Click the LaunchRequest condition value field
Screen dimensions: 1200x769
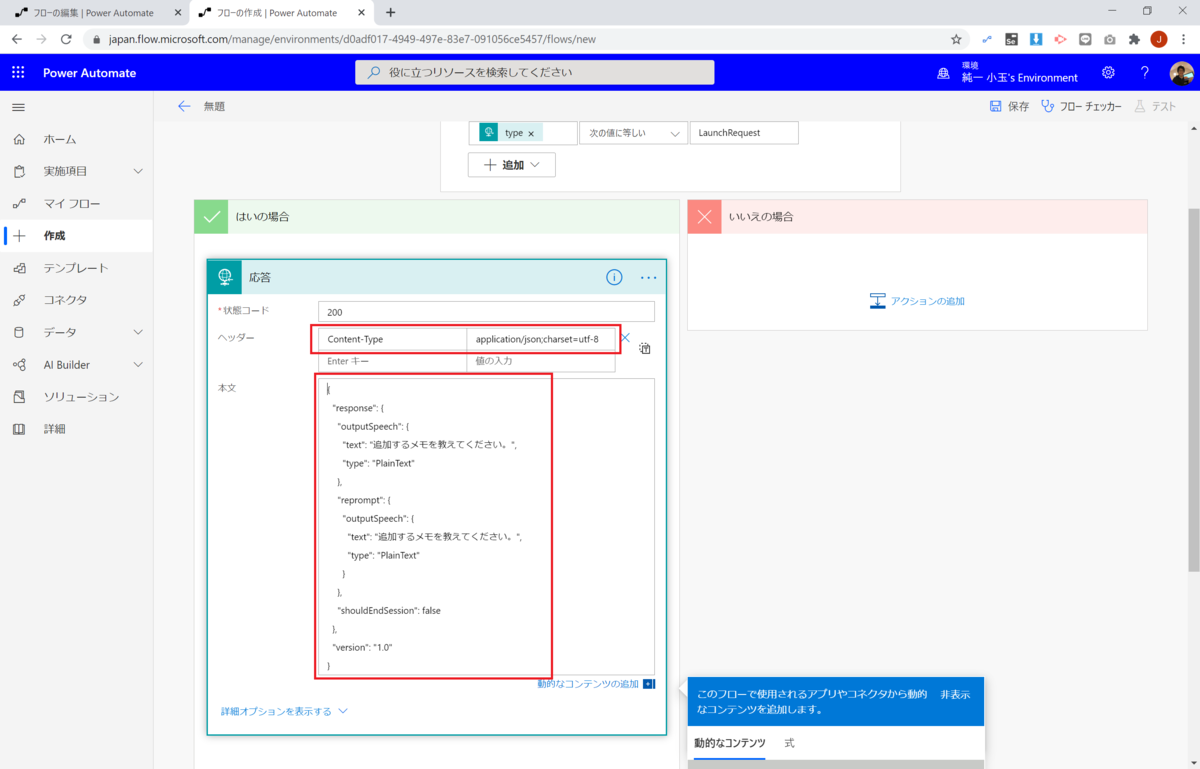[744, 133]
